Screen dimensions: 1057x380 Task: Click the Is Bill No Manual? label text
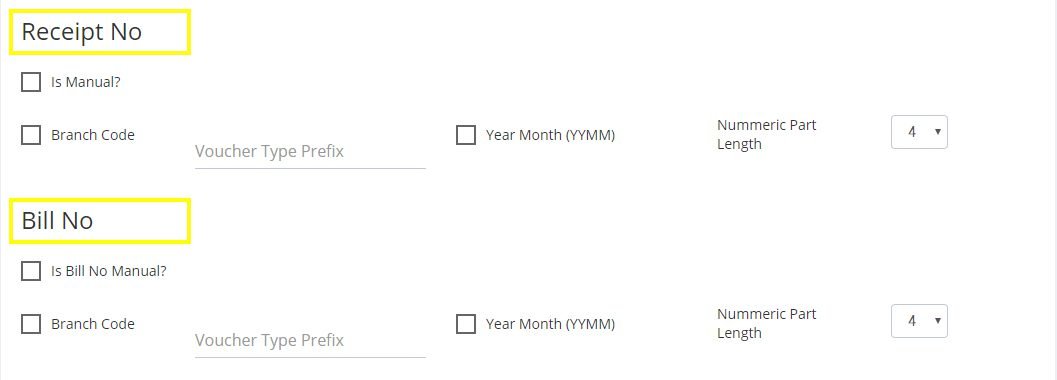pos(109,272)
